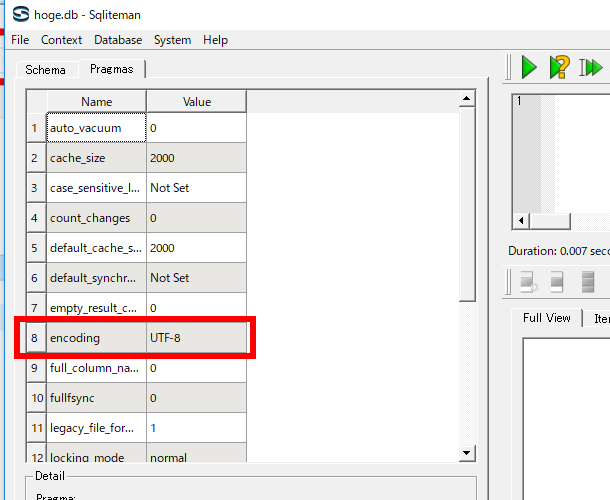Screen dimensions: 610x500
Task: Select the empty_result_c... pragma
Action: click(96, 307)
